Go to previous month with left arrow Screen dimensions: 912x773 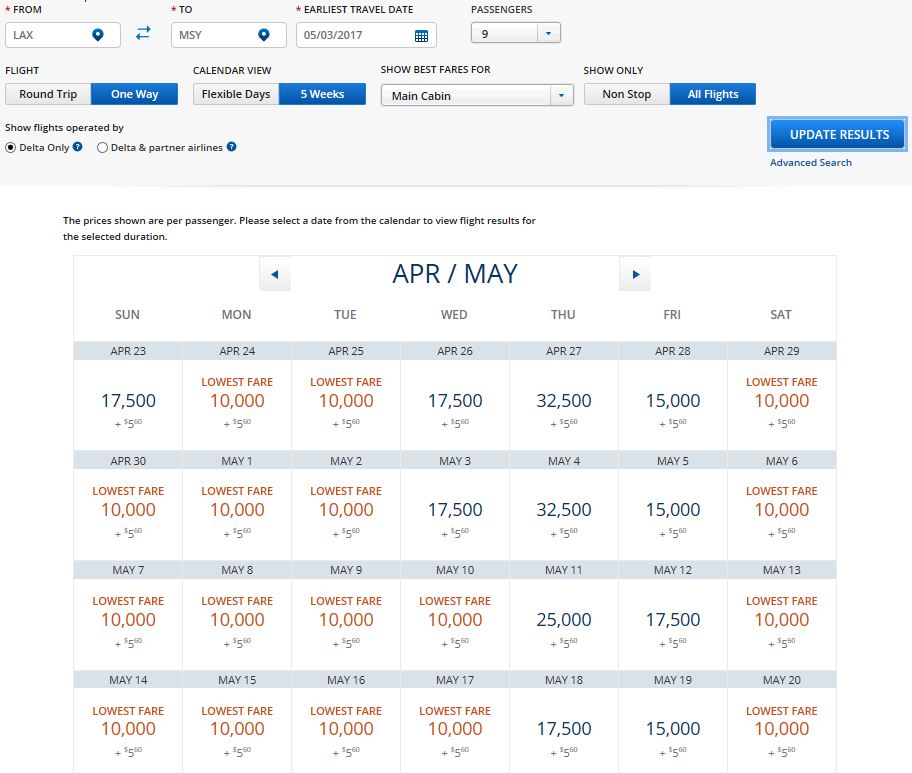point(274,274)
